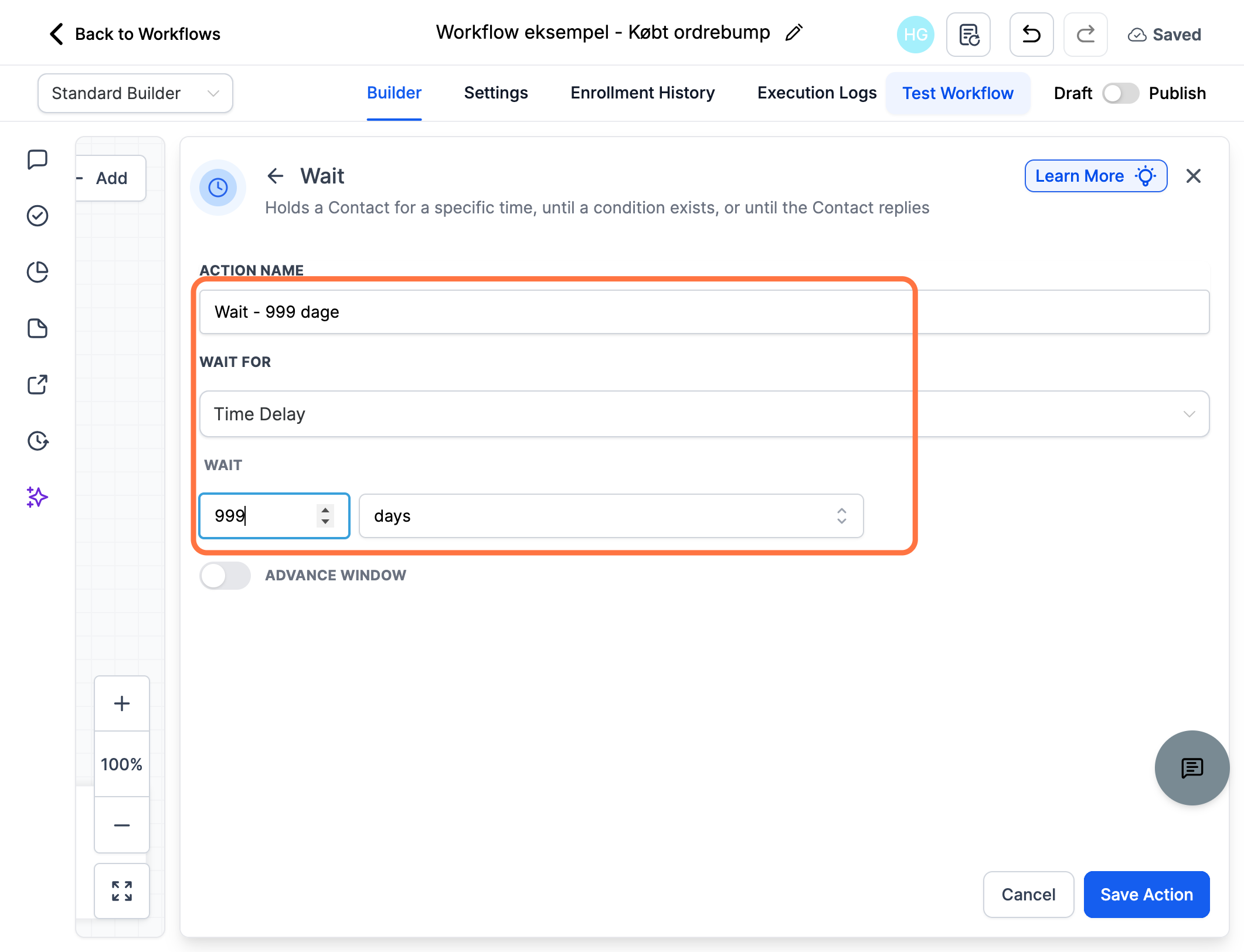Click the zoom in plus button
Viewport: 1244px width, 952px height.
click(122, 703)
